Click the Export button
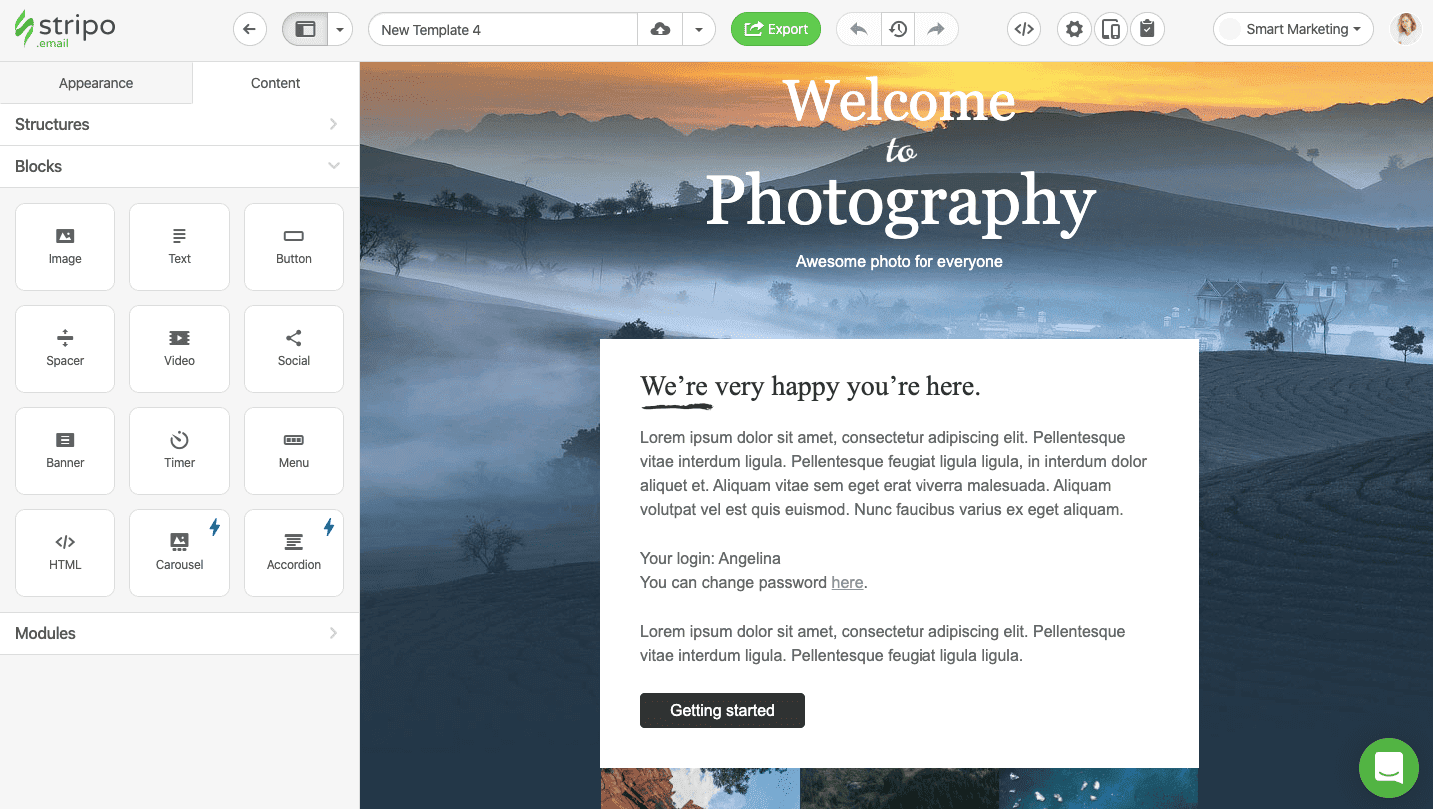 (776, 29)
